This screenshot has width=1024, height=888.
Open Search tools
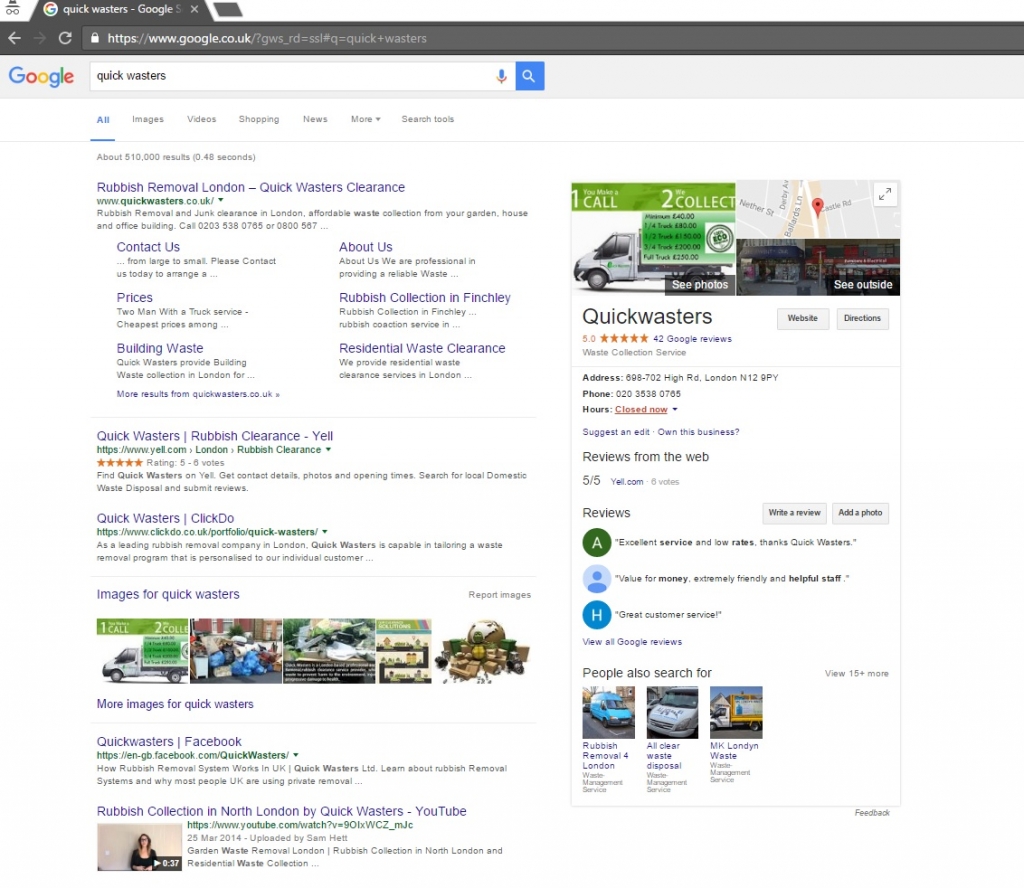pyautogui.click(x=428, y=119)
